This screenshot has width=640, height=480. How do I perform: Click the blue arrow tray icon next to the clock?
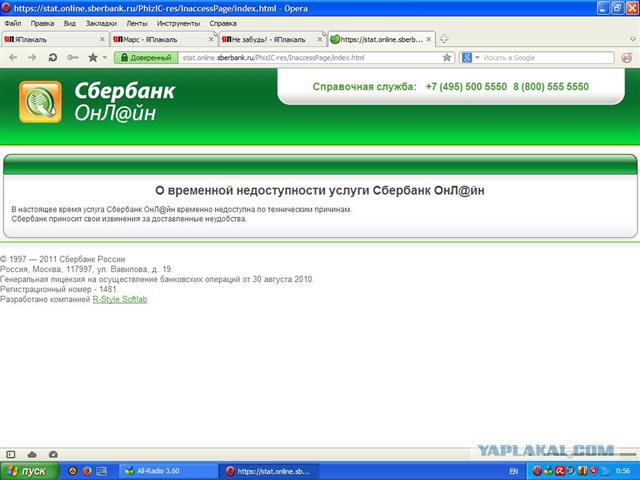pos(605,471)
